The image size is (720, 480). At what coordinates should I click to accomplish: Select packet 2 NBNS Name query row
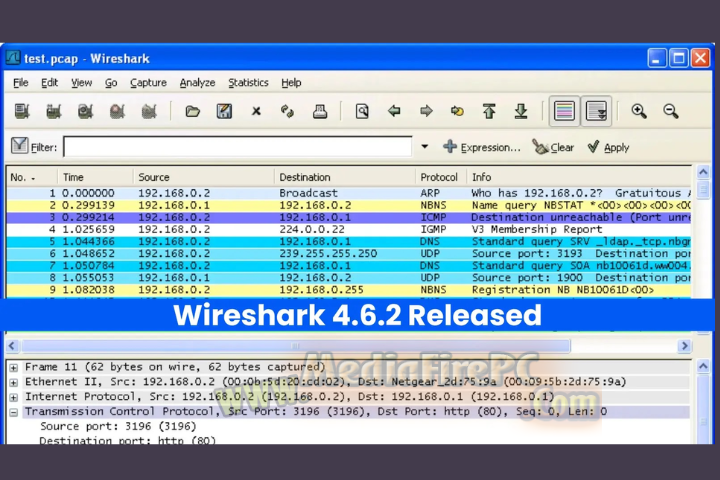point(349,205)
